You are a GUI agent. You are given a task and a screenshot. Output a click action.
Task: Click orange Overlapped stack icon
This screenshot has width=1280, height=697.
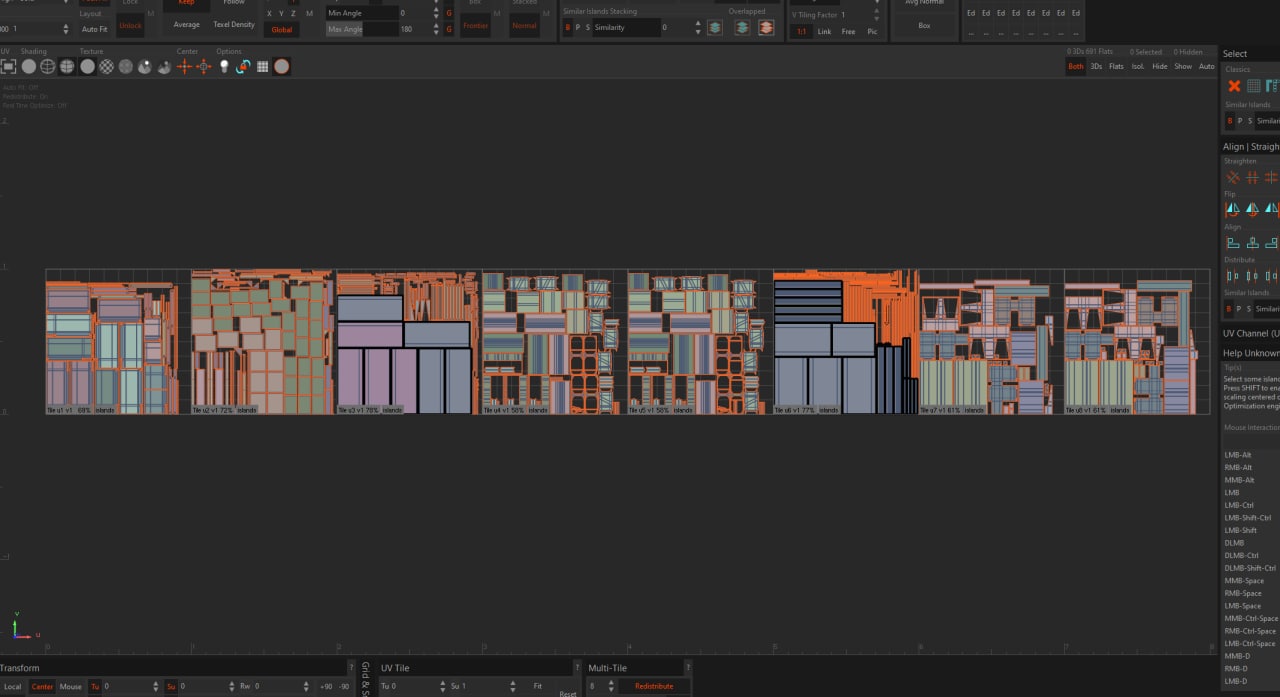tap(766, 28)
